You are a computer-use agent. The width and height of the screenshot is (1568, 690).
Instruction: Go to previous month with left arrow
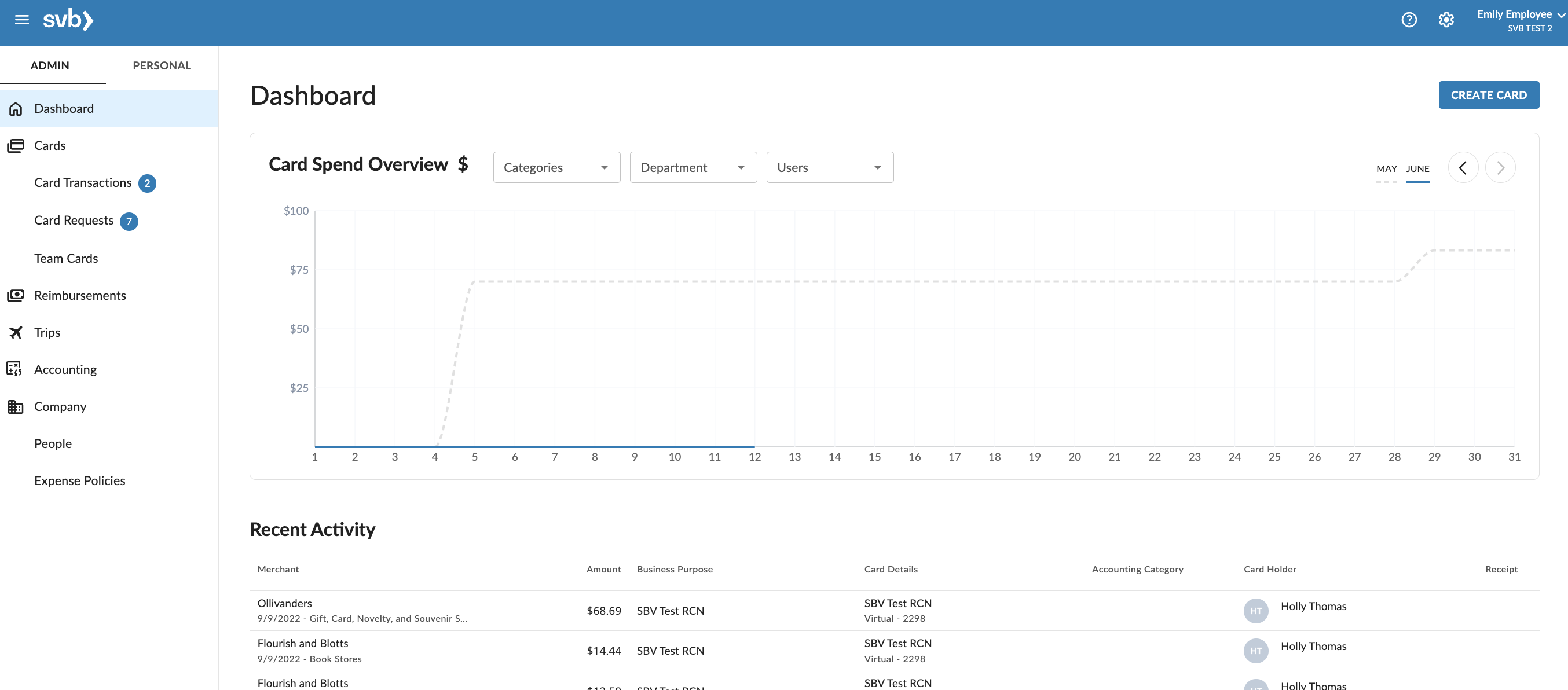point(1463,168)
